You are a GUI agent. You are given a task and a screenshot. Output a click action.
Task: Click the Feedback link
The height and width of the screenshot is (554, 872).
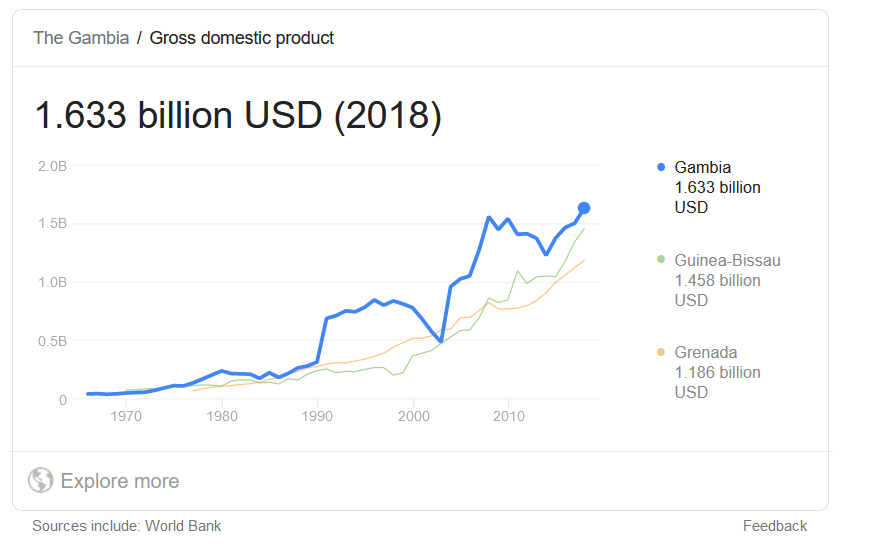(x=775, y=526)
